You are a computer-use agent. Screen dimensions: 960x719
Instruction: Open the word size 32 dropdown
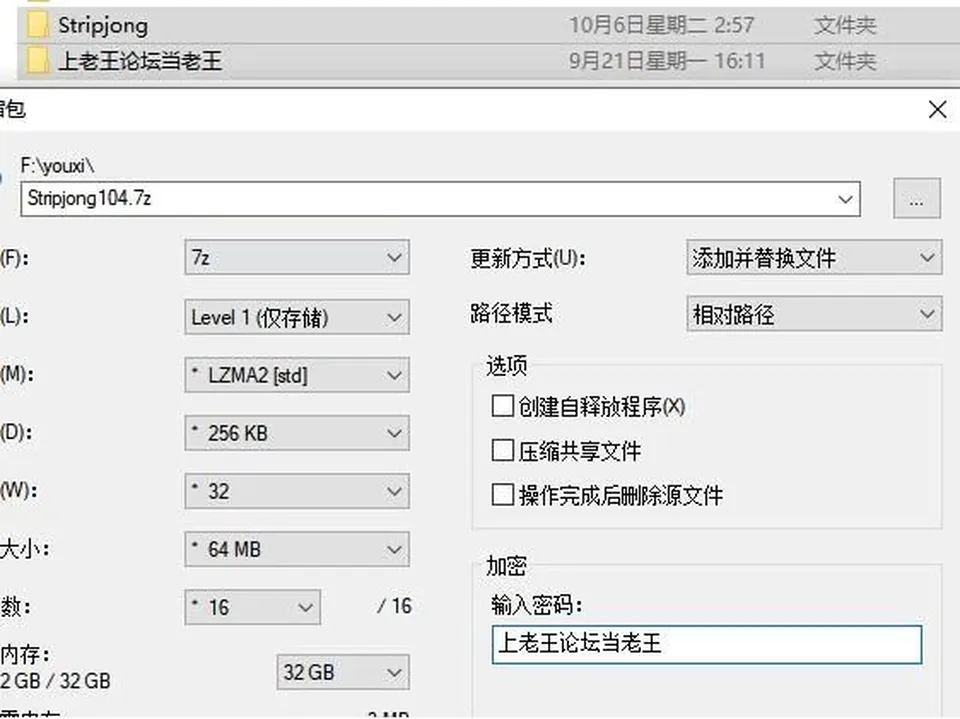pos(297,491)
